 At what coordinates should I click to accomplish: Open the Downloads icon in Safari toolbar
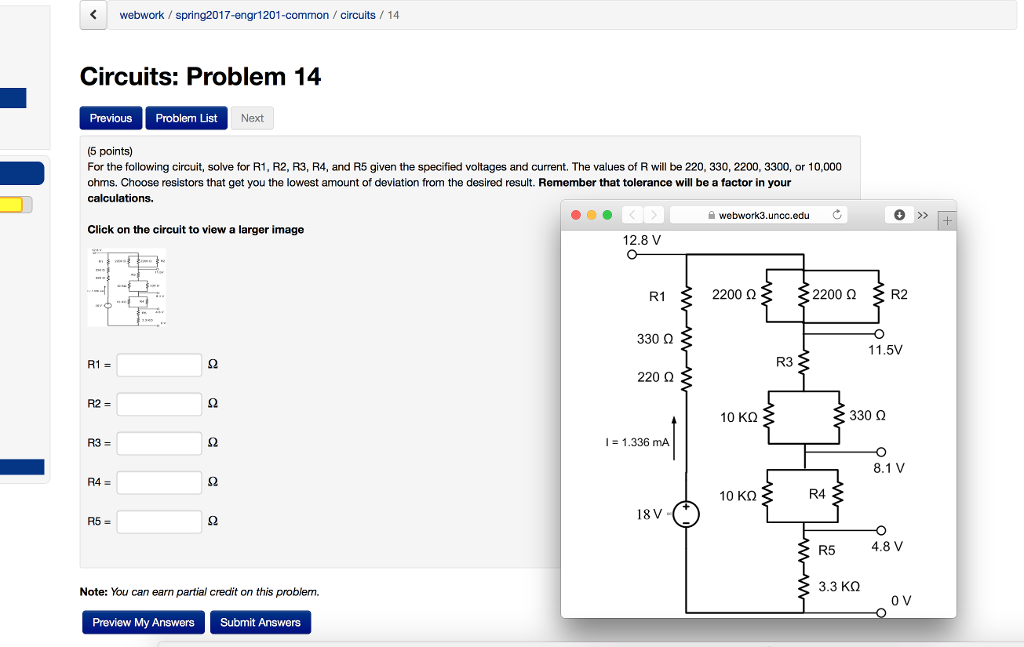tap(898, 215)
